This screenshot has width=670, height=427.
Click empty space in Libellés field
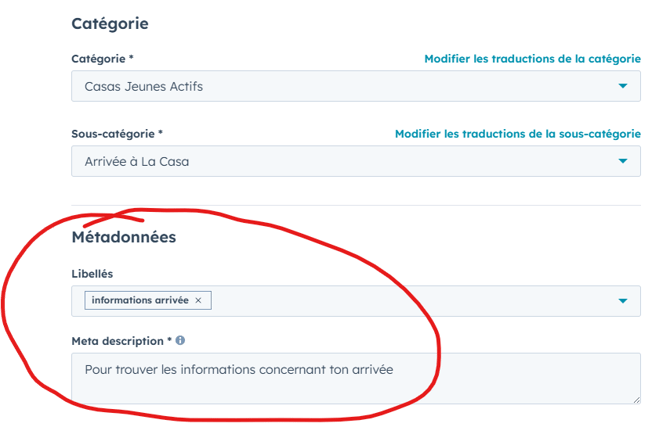click(400, 300)
